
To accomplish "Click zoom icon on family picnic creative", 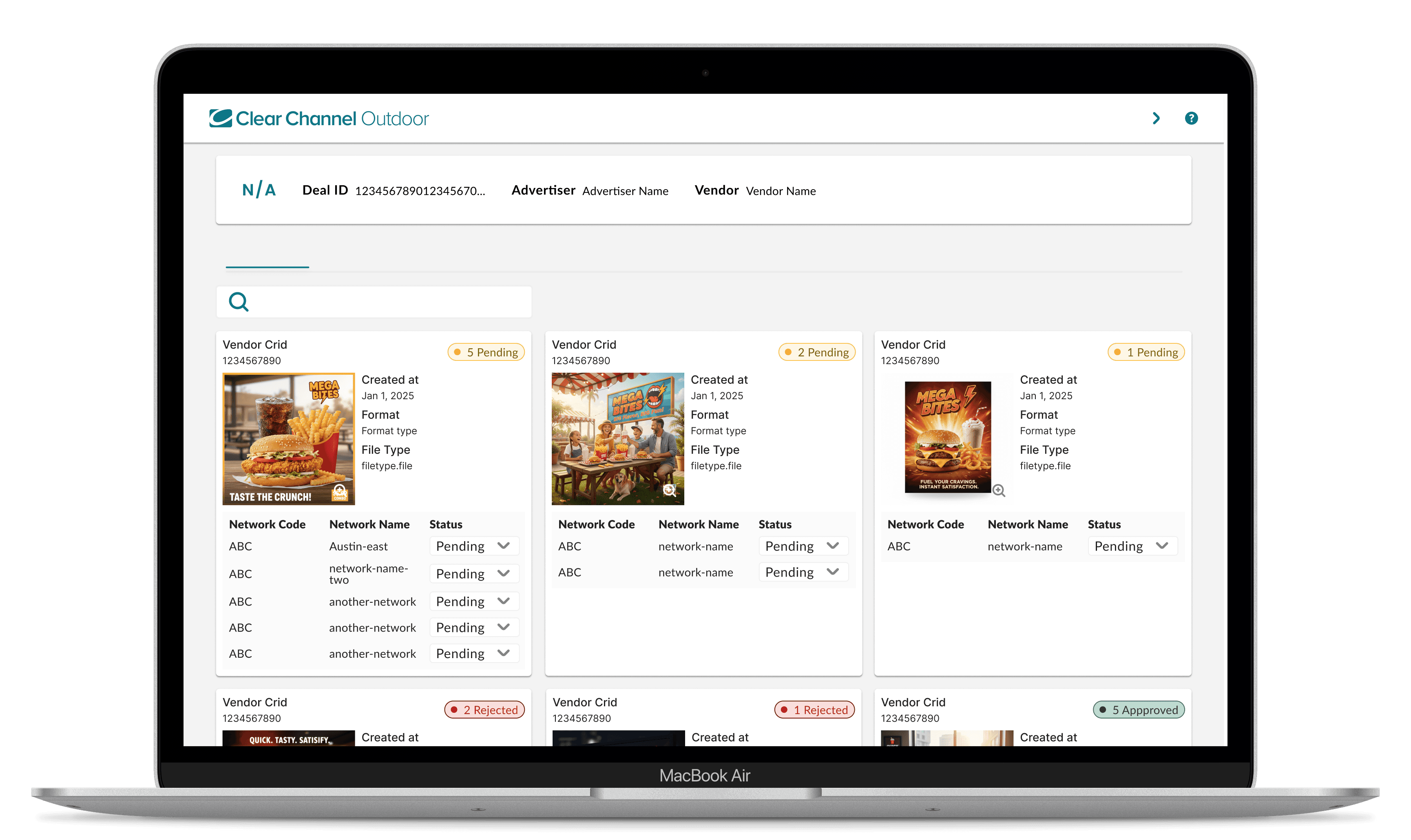I will 670,490.
